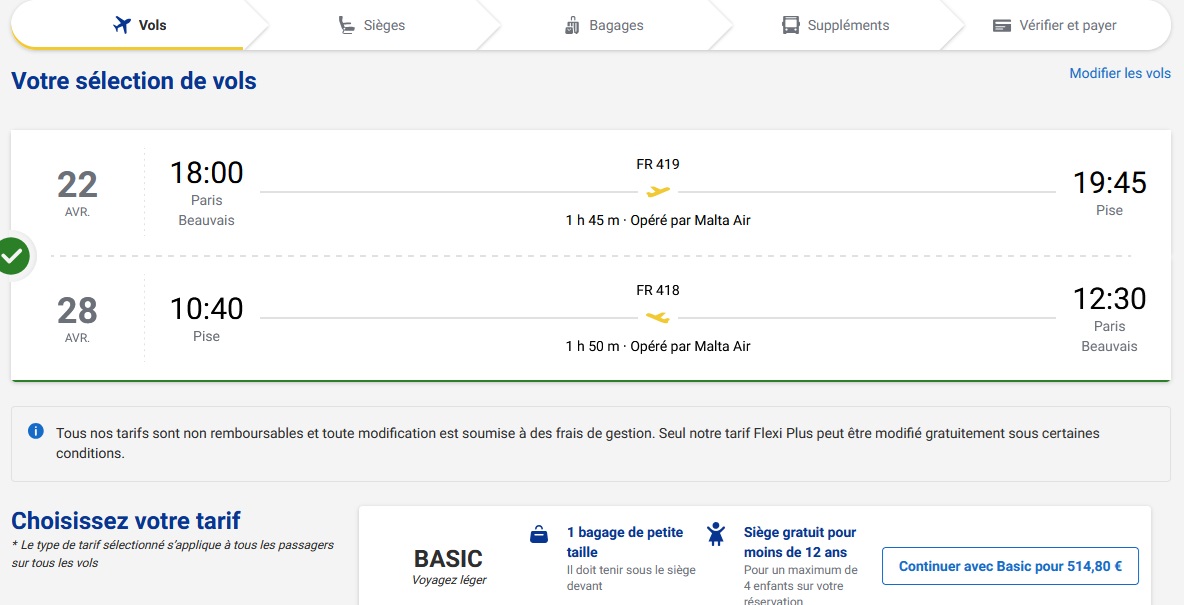1184x605 pixels.
Task: Click the bus icon beside Suppléments
Action: point(791,25)
